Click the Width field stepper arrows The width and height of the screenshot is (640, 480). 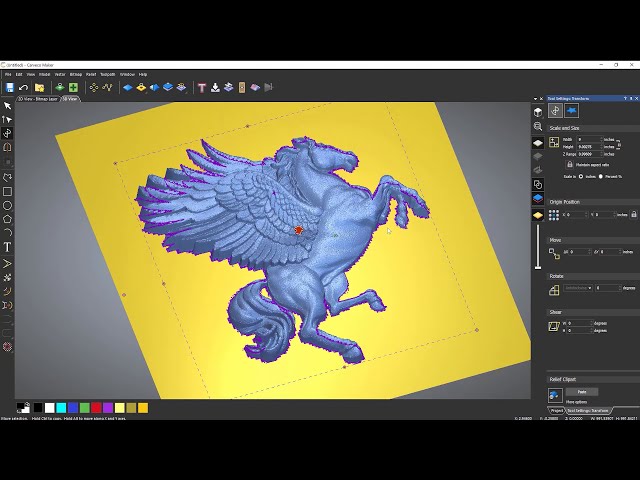coord(601,140)
